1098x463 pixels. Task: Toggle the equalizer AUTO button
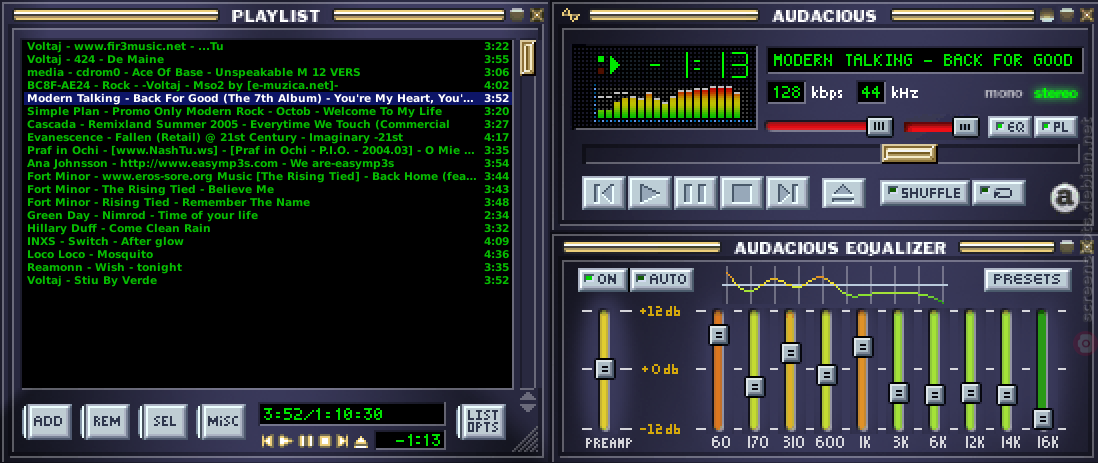[x=662, y=279]
